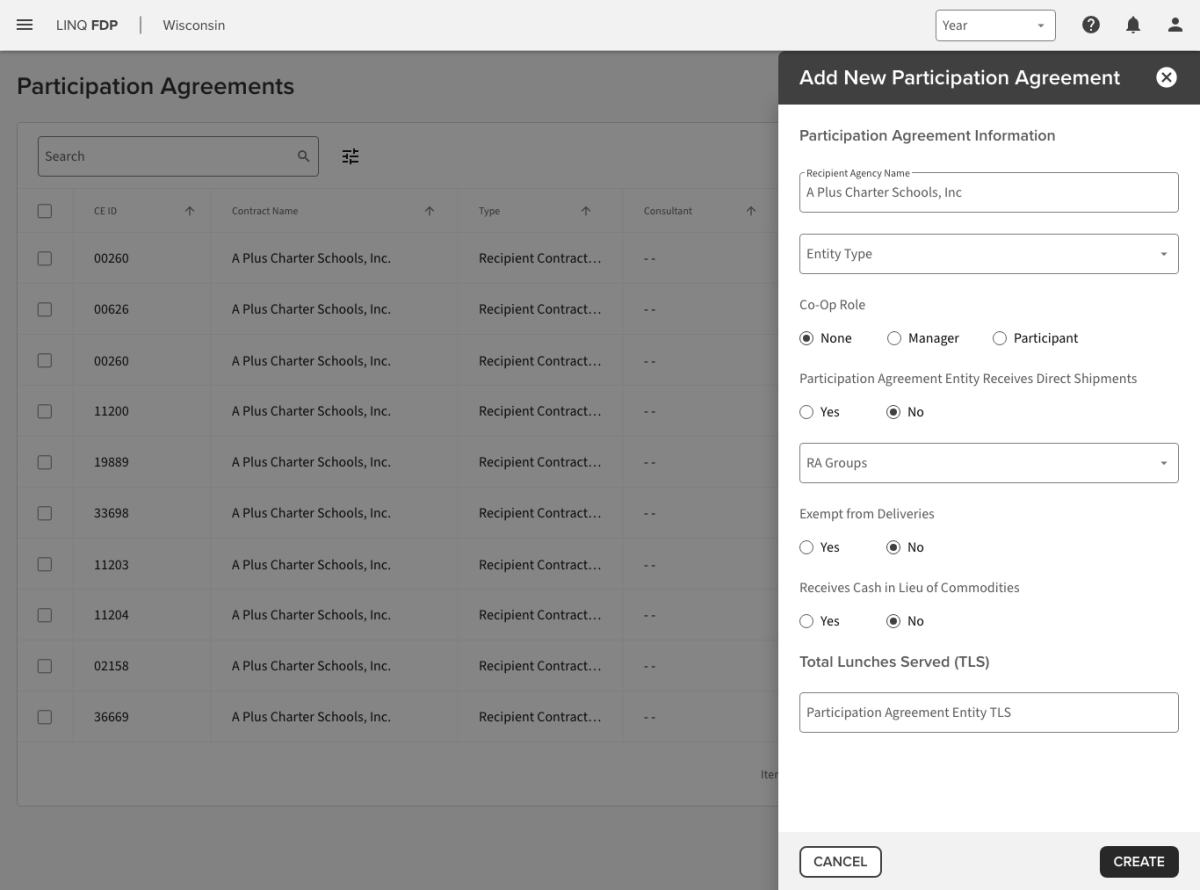Choose Participant as the Co-Op Role
The height and width of the screenshot is (890, 1200).
[999, 338]
